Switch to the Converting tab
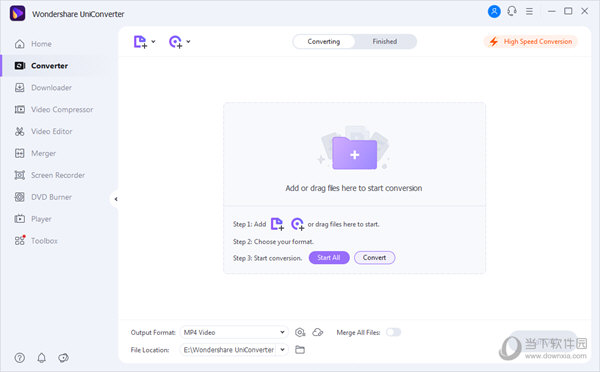This screenshot has width=600, height=372. point(324,41)
